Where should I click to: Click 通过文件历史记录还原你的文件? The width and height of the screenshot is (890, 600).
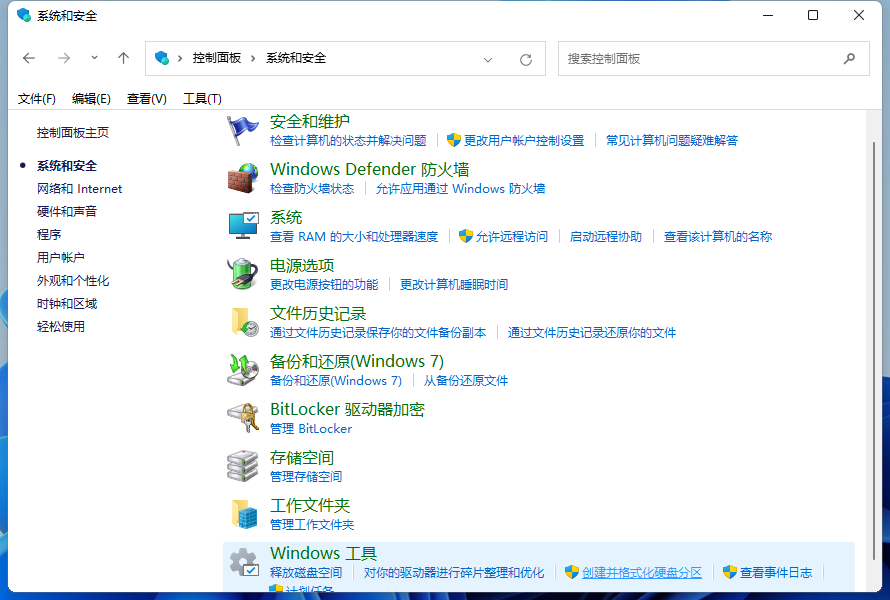pyautogui.click(x=592, y=333)
